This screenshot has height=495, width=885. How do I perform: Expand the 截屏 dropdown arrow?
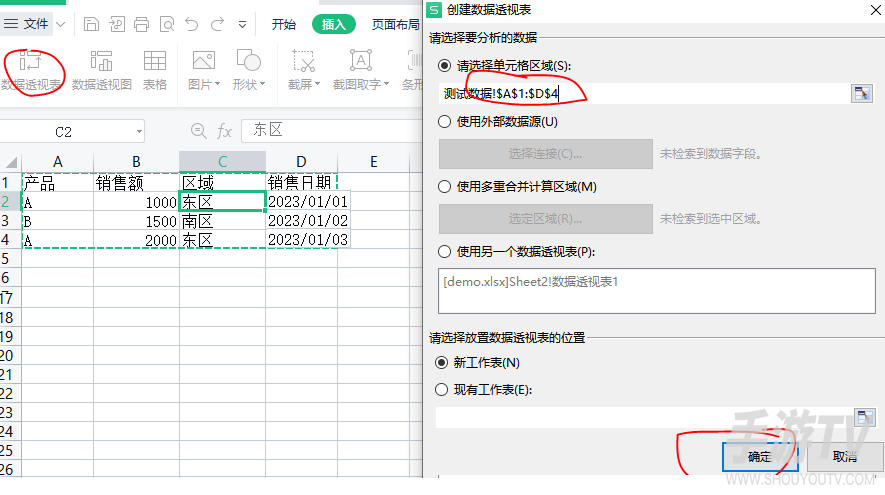click(x=317, y=84)
